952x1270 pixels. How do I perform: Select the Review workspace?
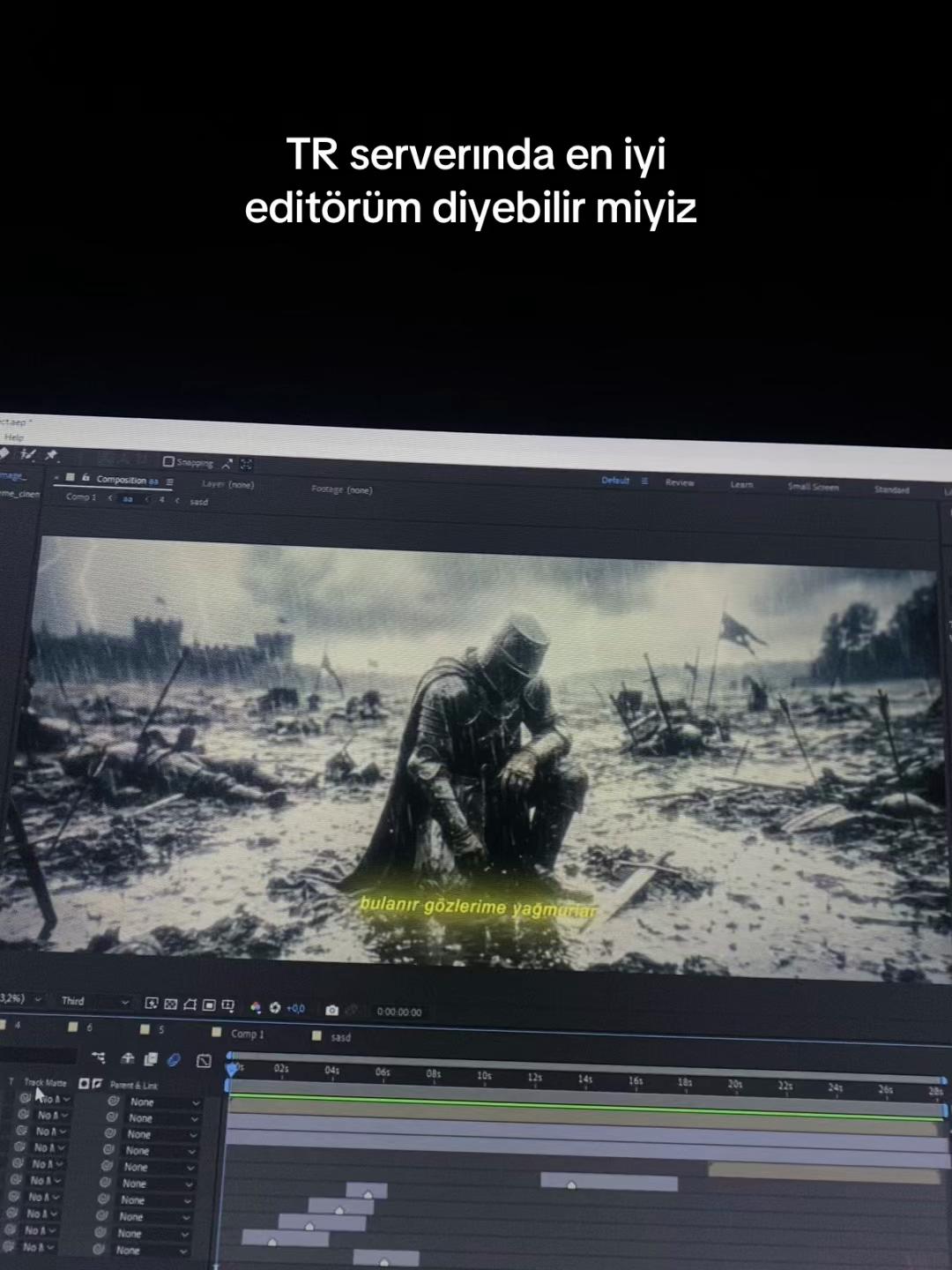[x=680, y=482]
